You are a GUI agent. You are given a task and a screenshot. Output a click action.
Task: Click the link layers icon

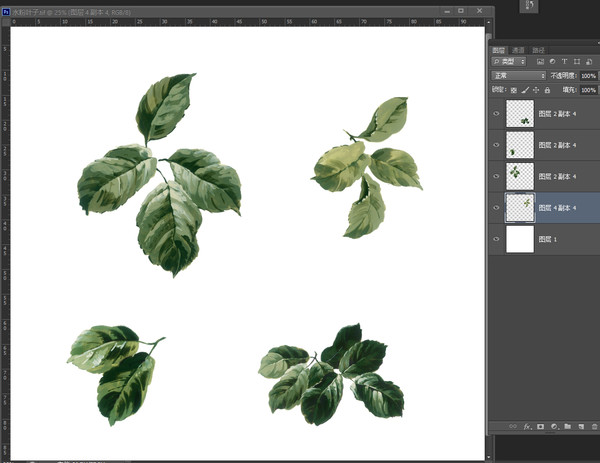tap(513, 426)
